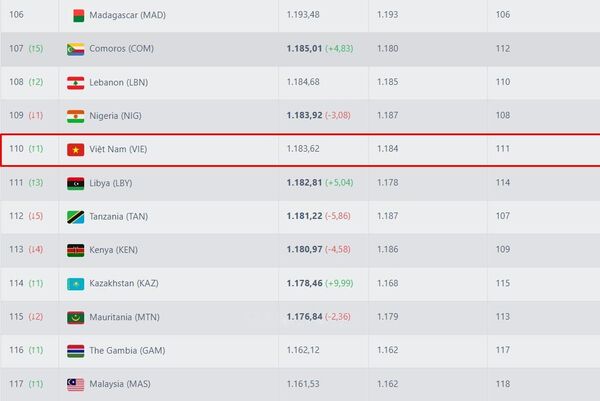Click Mauritania's previous points 1.179
This screenshot has height=401, width=600.
pos(386,317)
